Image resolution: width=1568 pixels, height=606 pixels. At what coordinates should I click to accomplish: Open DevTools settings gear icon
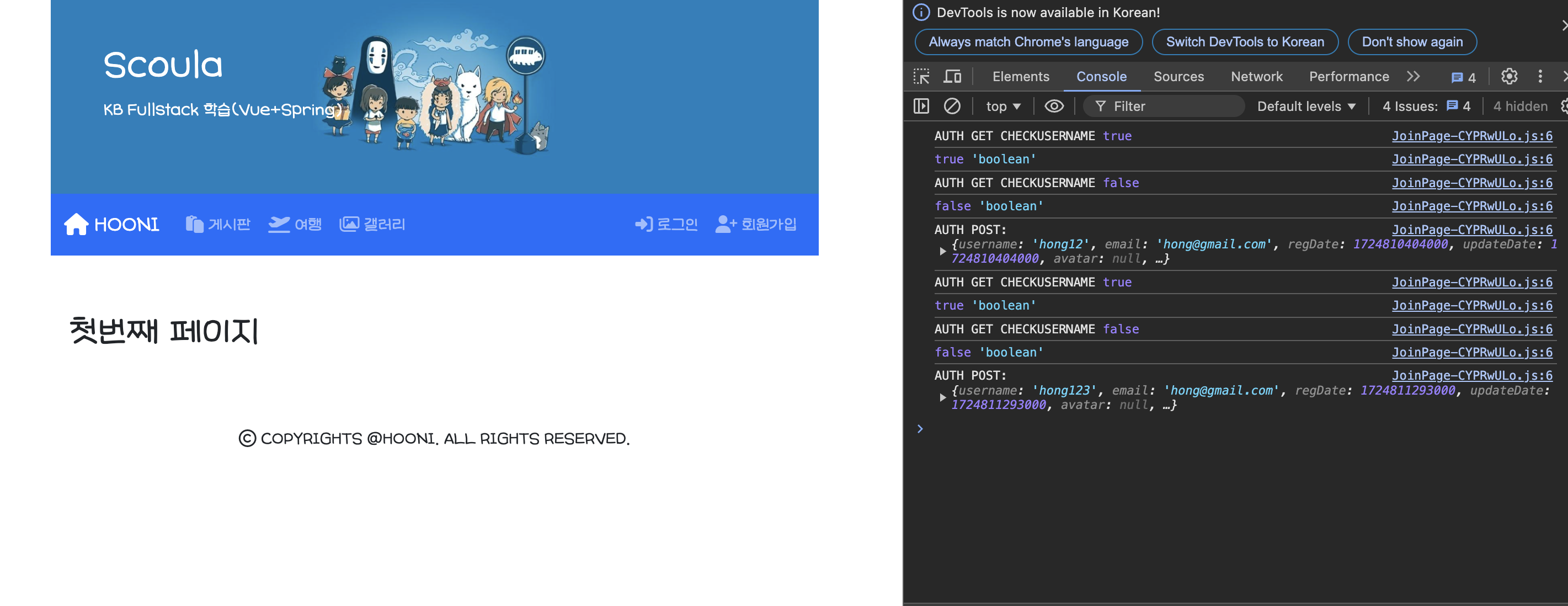click(x=1509, y=77)
